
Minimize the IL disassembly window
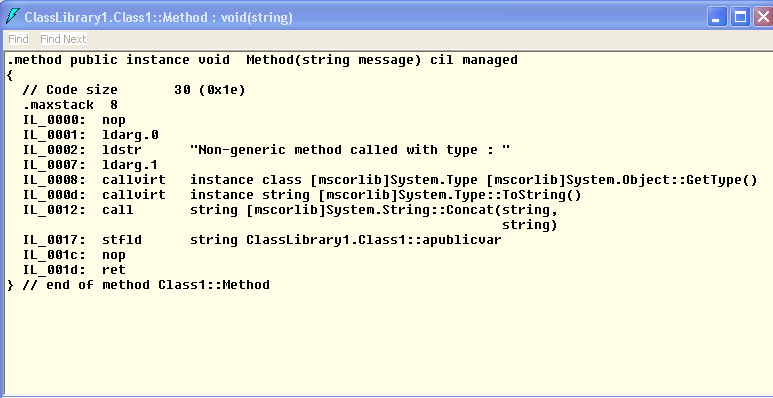point(717,18)
